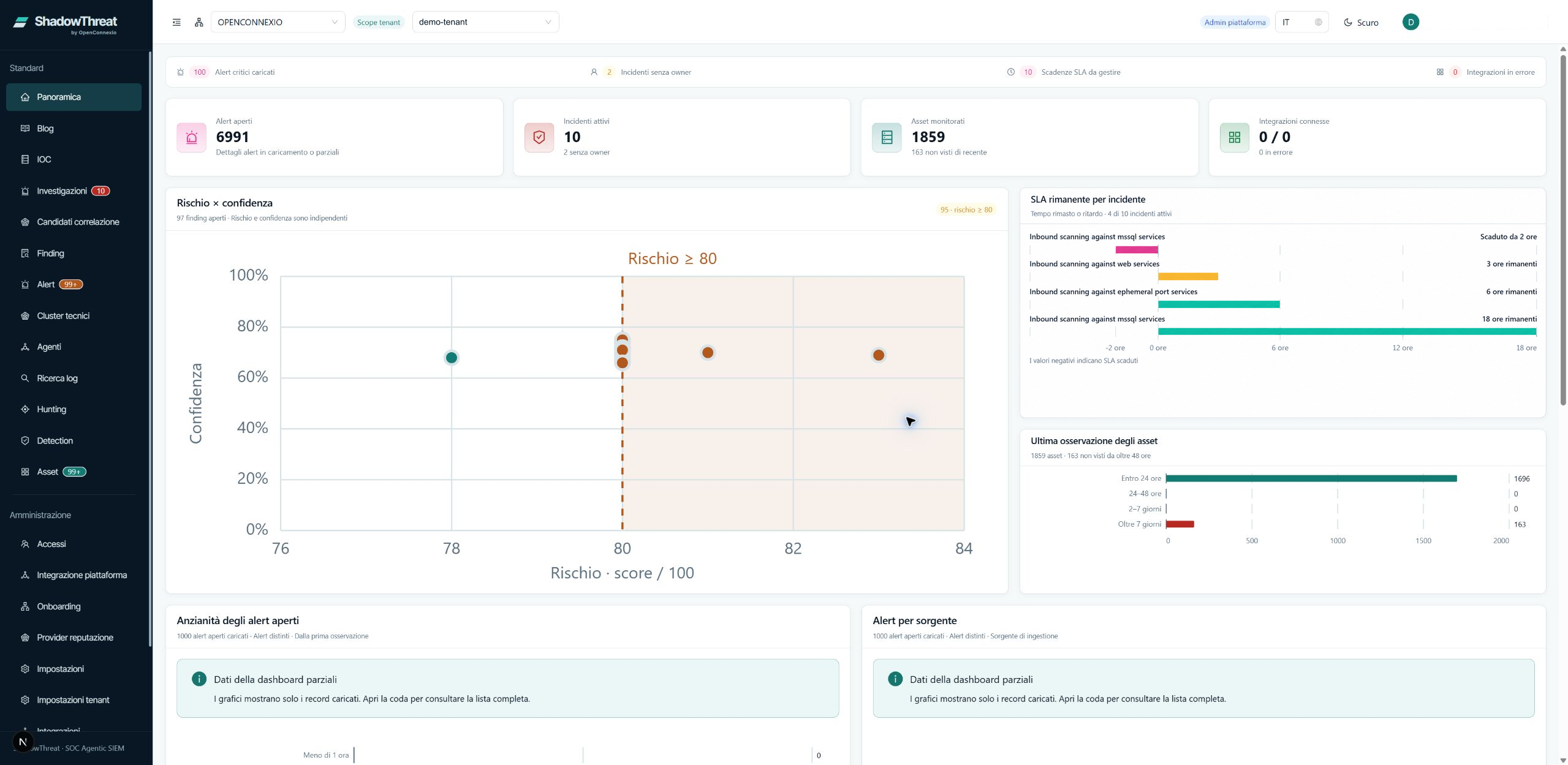The height and width of the screenshot is (765, 1568).
Task: Collapse the sidebar with the menu-fold icon
Action: 176,22
